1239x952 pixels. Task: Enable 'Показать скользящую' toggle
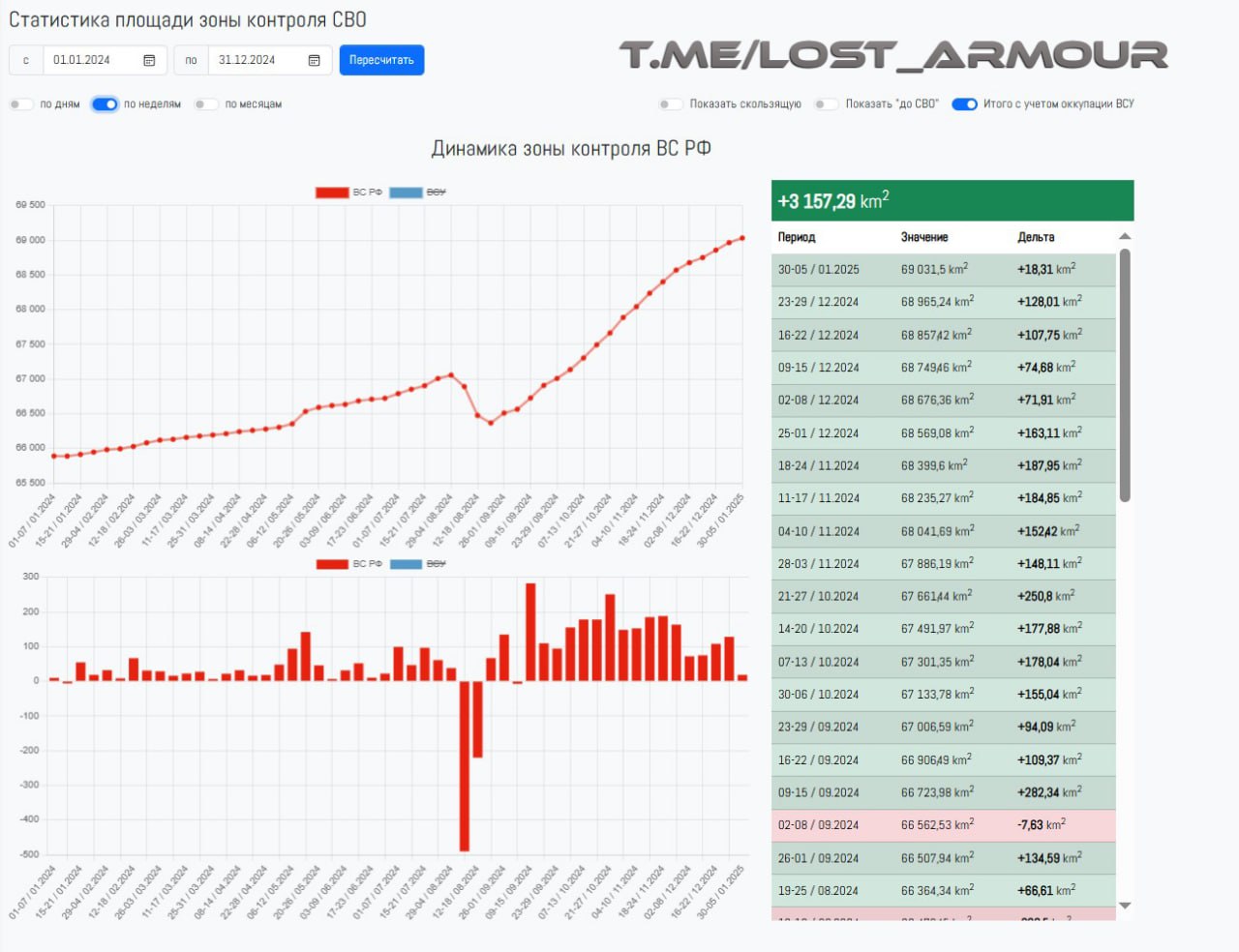pyautogui.click(x=670, y=104)
